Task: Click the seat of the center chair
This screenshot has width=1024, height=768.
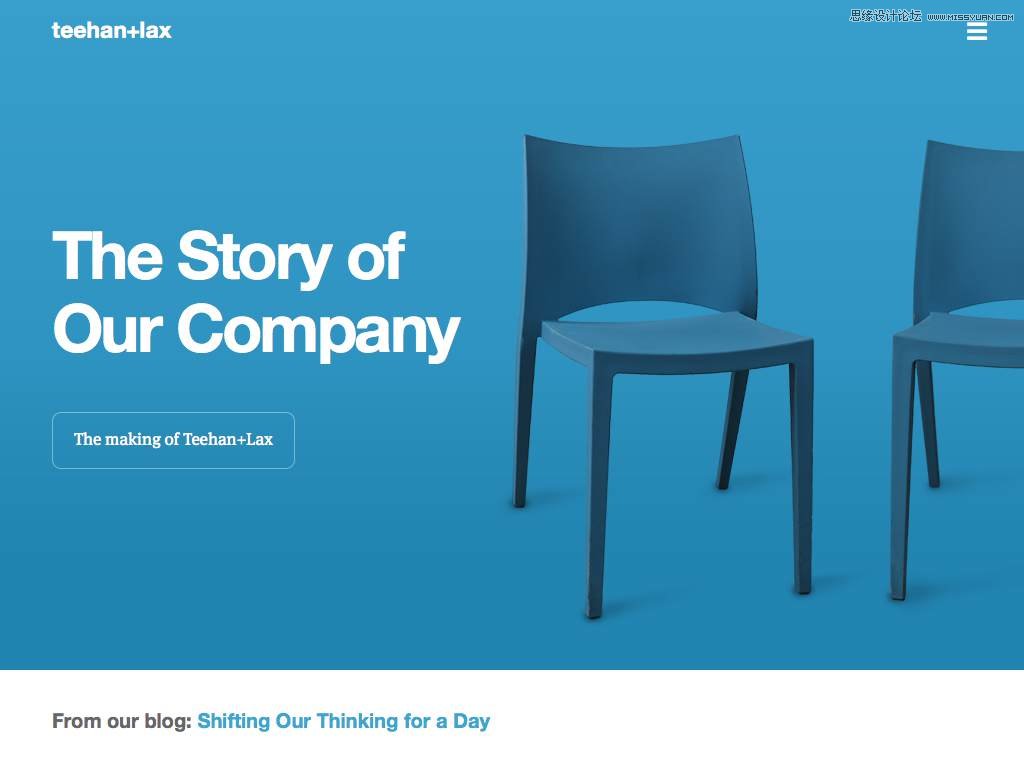Action: [676, 343]
